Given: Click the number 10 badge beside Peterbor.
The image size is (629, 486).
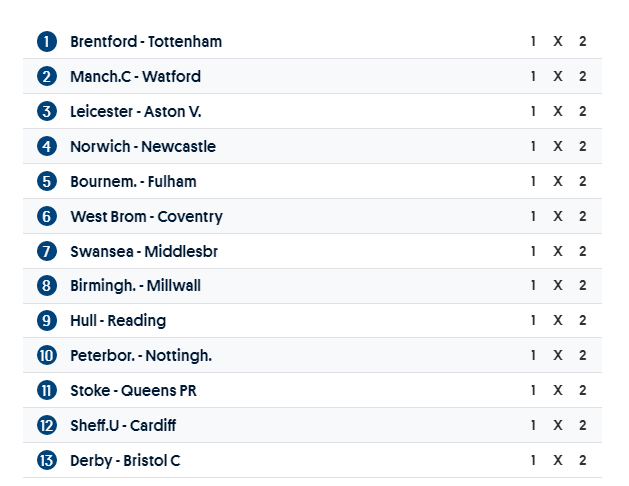Looking at the screenshot, I should (x=47, y=356).
